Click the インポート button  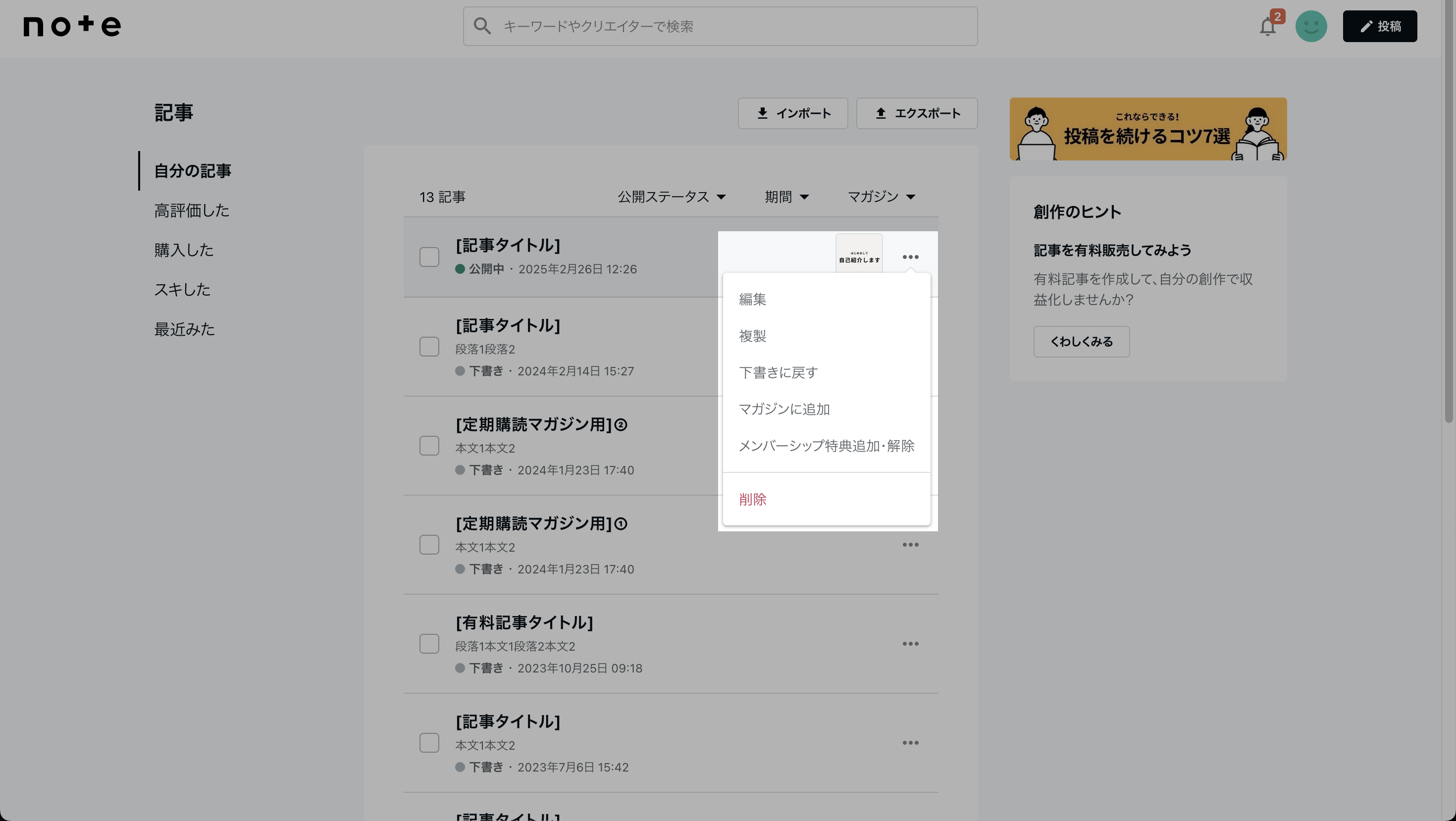[792, 113]
